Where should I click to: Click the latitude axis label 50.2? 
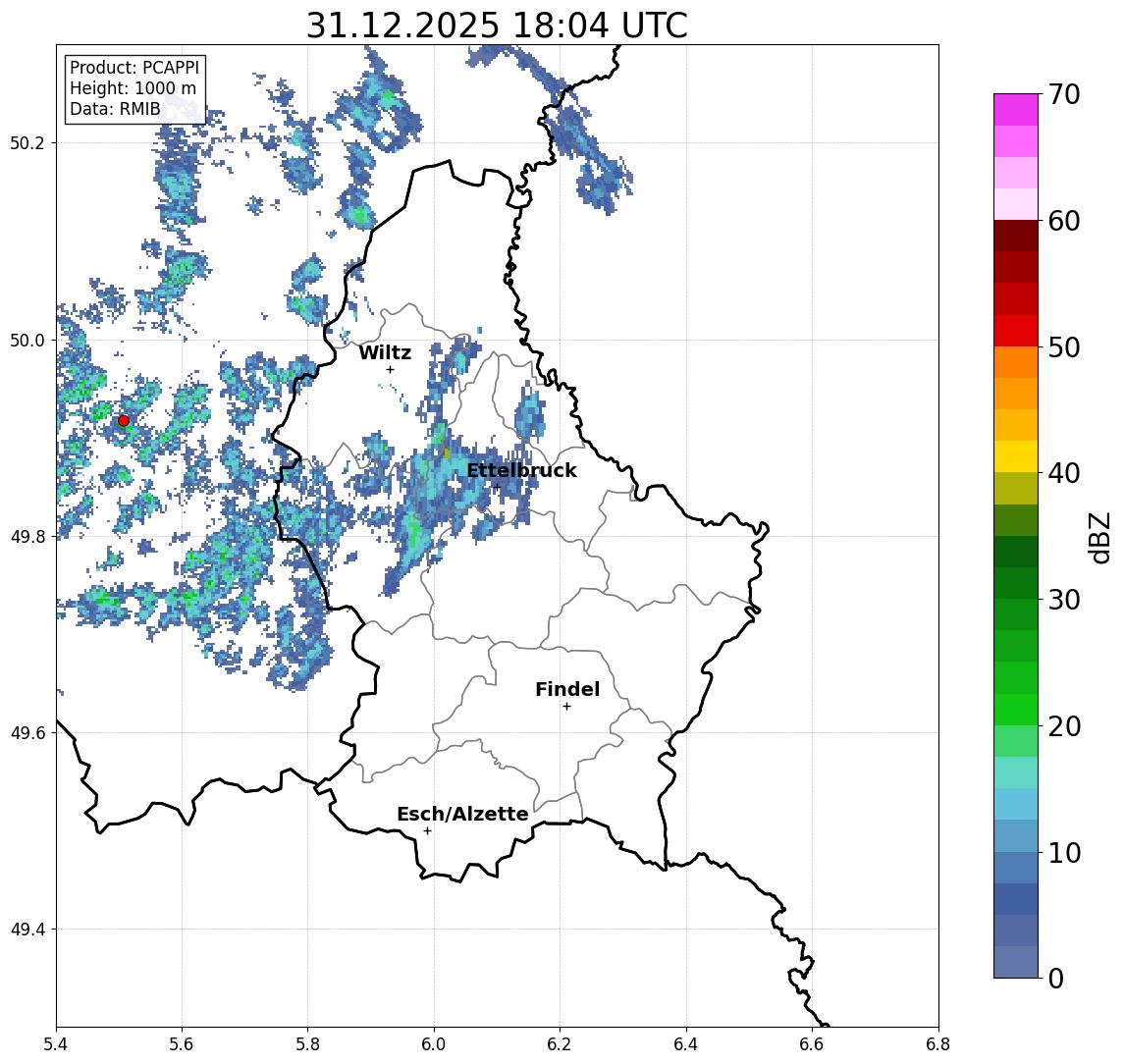27,142
